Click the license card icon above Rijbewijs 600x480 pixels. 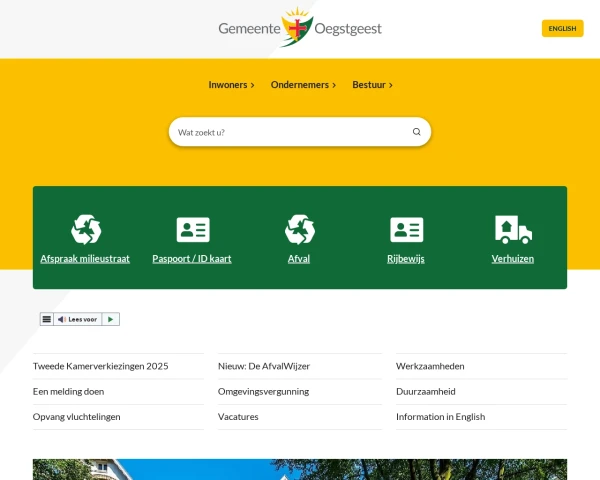point(406,230)
